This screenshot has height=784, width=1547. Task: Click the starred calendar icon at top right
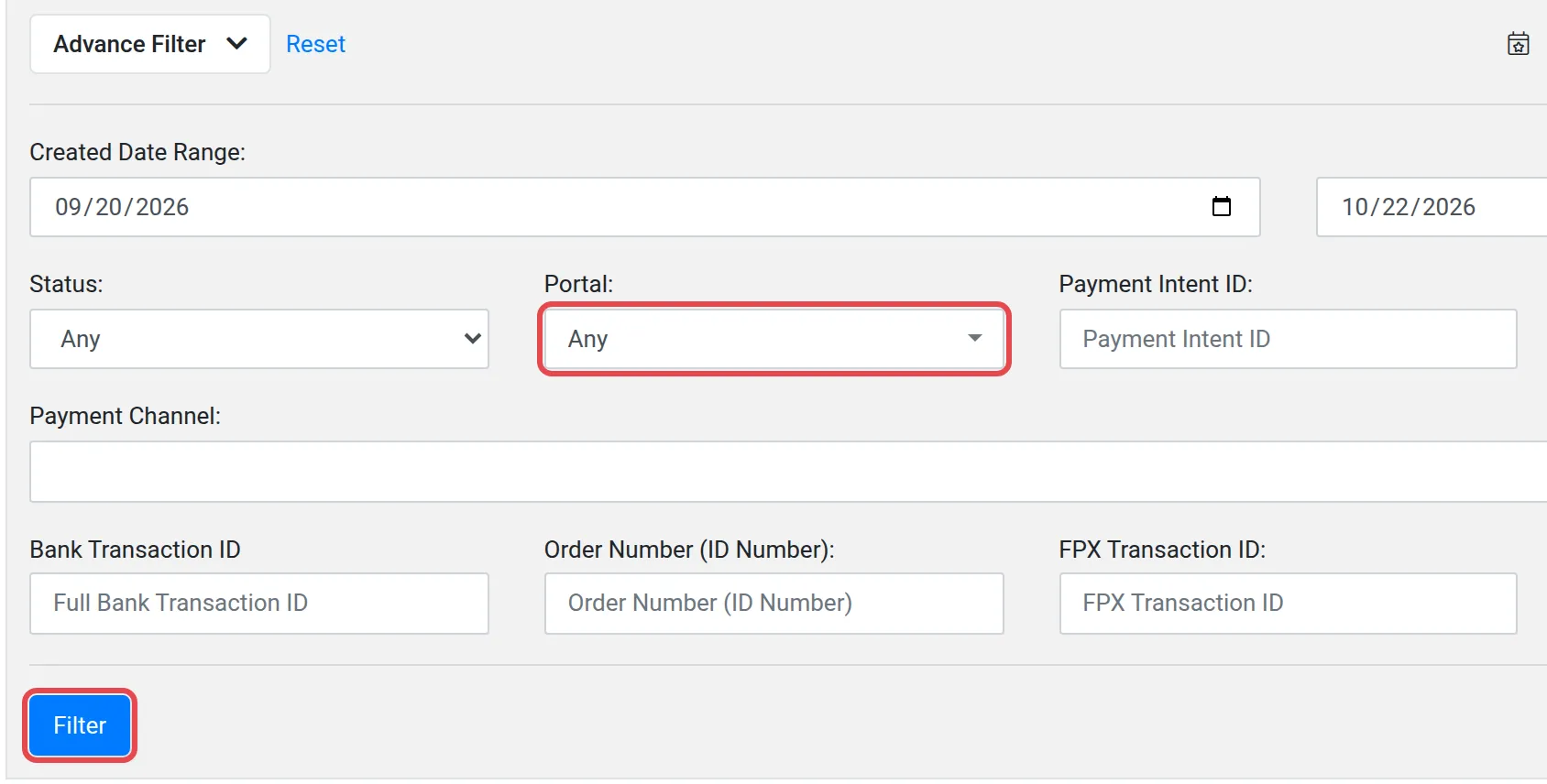pyautogui.click(x=1518, y=43)
